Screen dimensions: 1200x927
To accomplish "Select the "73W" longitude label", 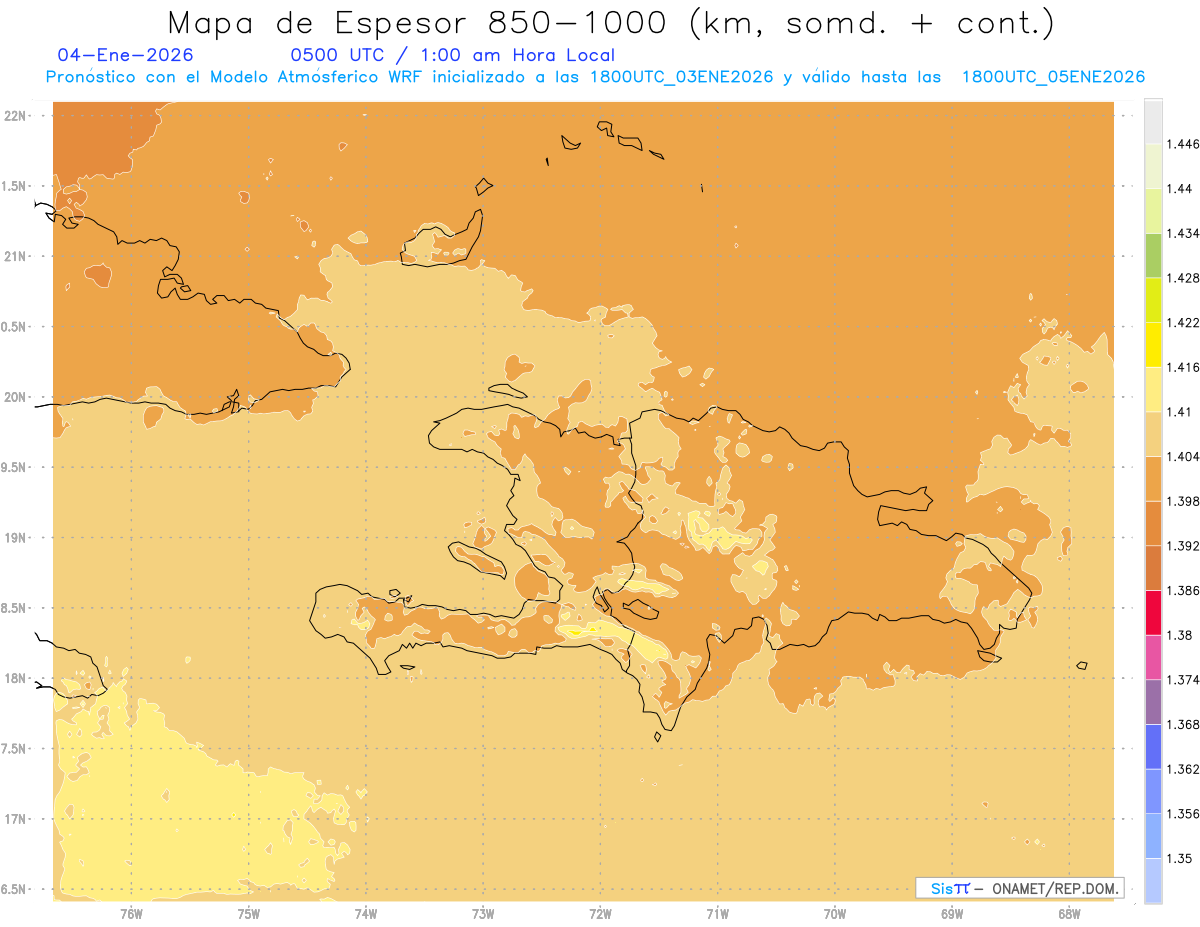I will [483, 914].
